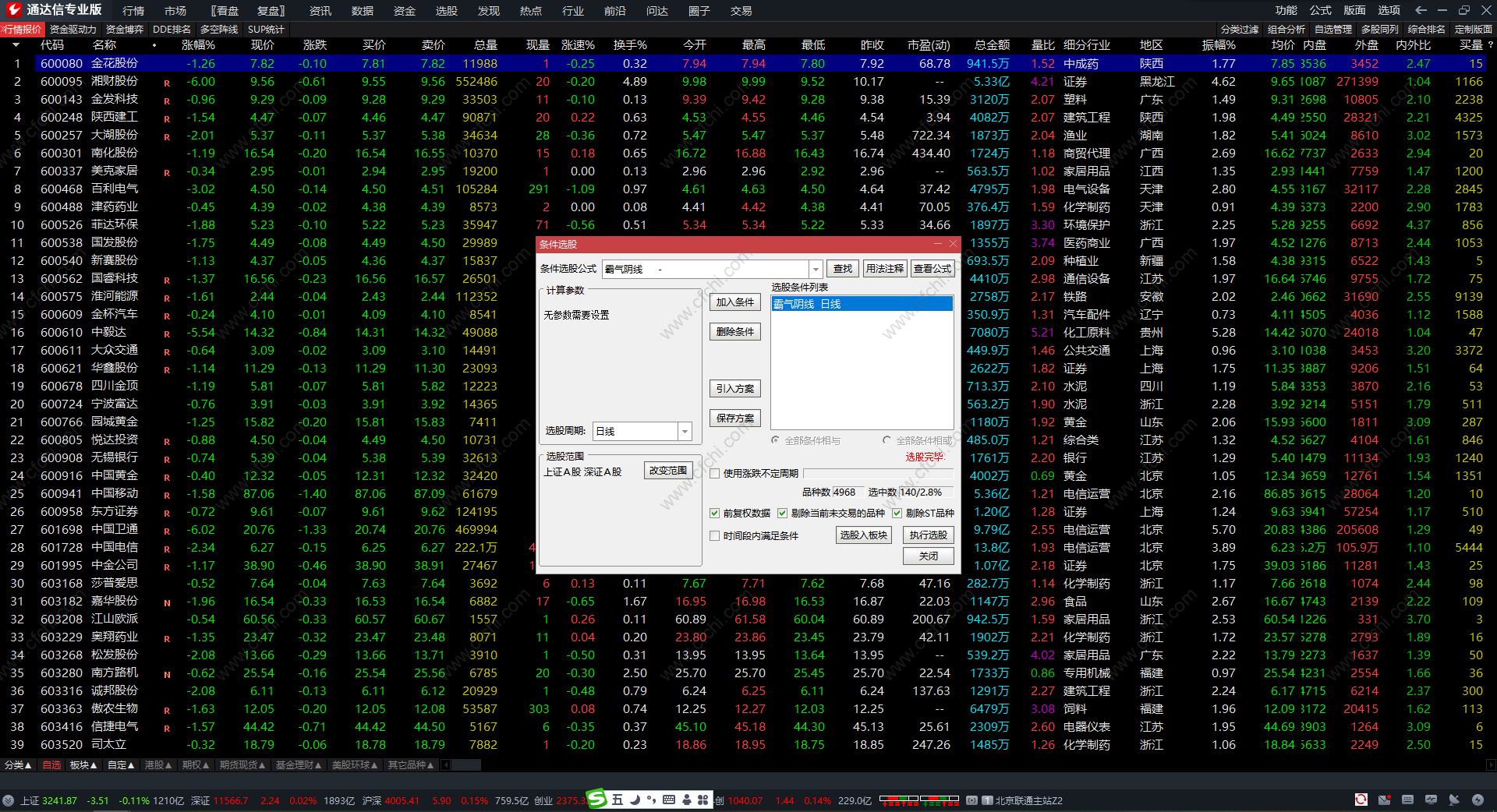Screen dimensions: 1497x812
Task: Expand the 板块 bottom tab menu
Action: [83, 765]
